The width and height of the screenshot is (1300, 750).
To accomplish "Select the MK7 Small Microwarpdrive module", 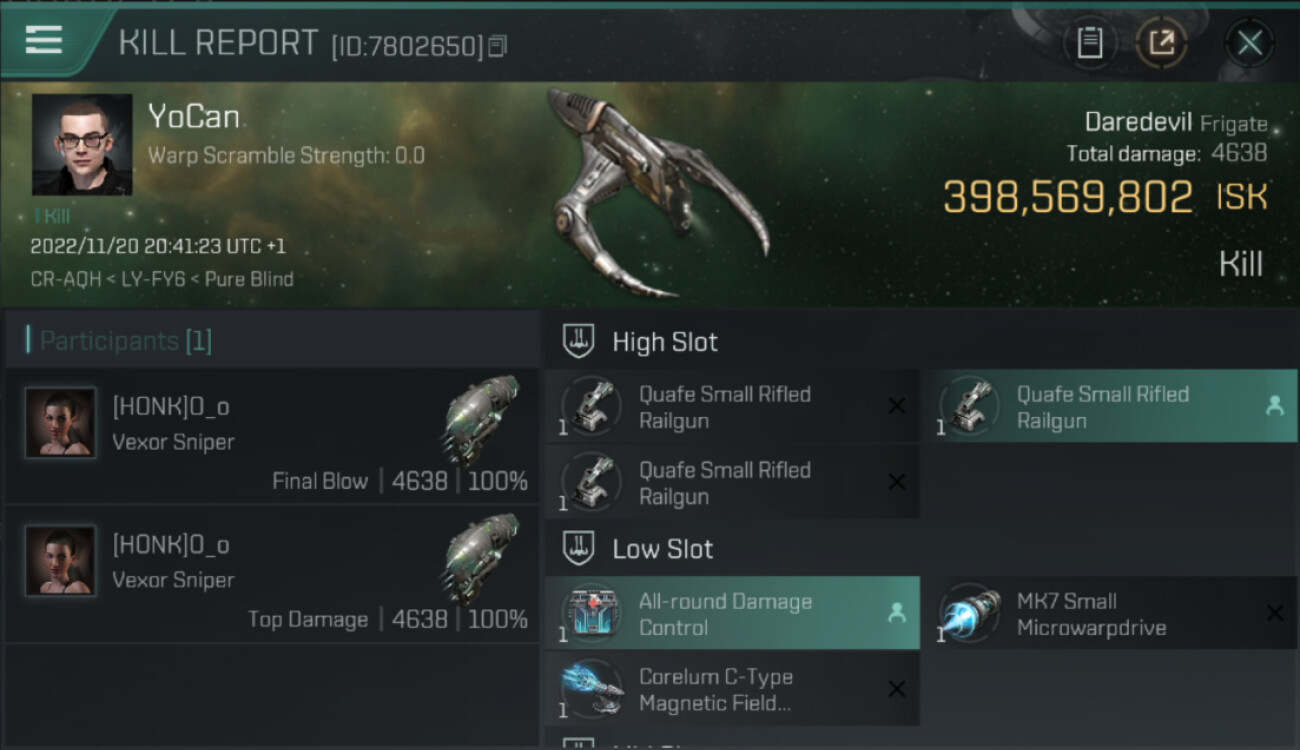I will pos(1108,613).
